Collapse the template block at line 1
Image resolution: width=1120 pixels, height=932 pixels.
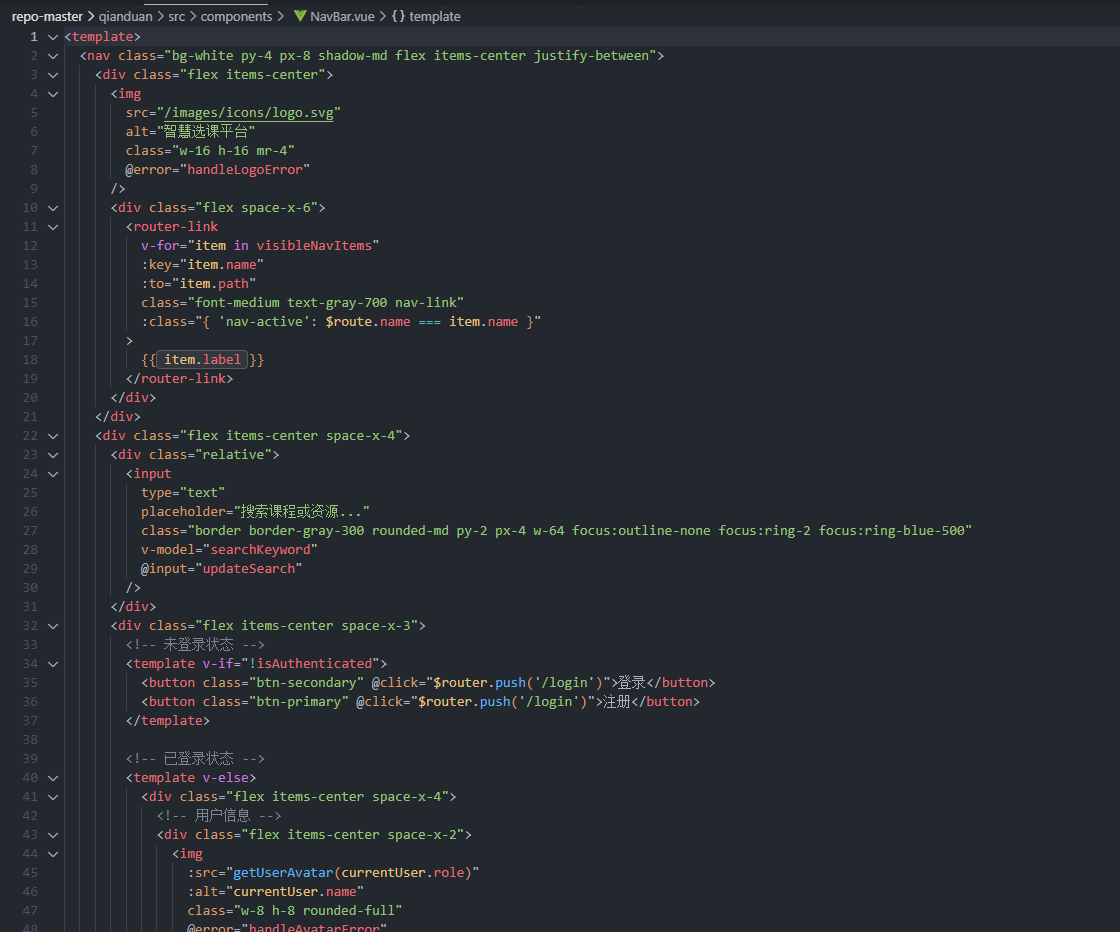click(53, 36)
